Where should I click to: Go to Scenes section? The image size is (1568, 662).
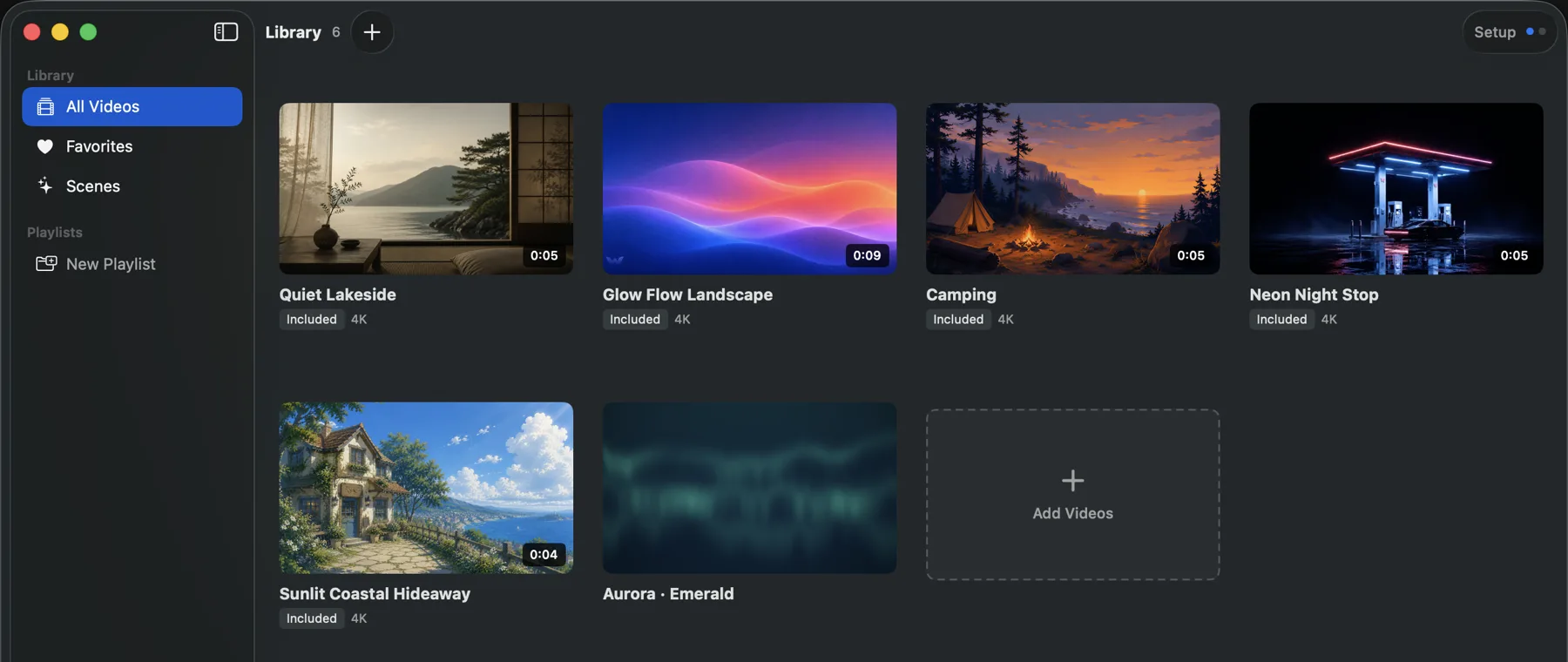tap(132, 186)
